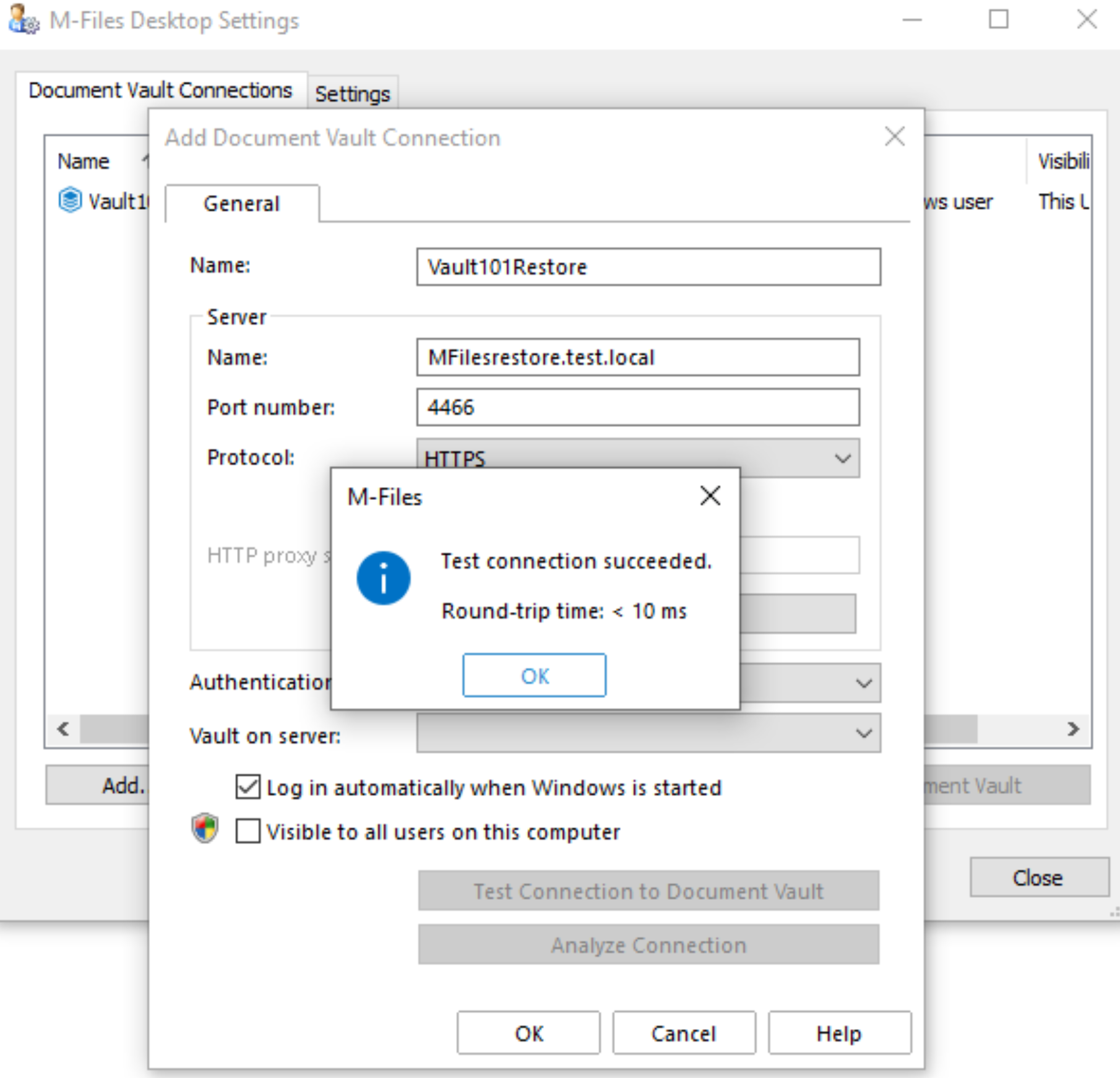Switch to Document Vault Connections tab
Image resolution: width=1120 pixels, height=1078 pixels.
[x=160, y=90]
